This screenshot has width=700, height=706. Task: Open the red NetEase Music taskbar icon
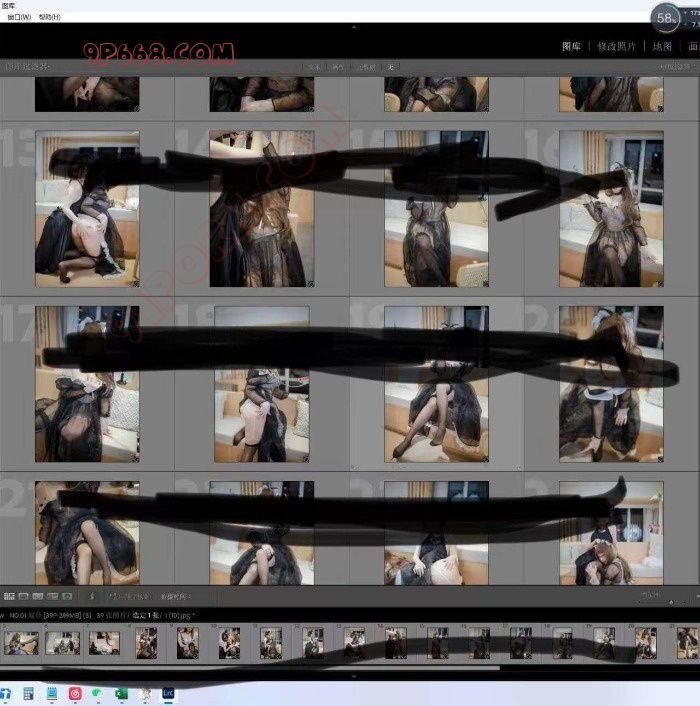click(x=75, y=692)
